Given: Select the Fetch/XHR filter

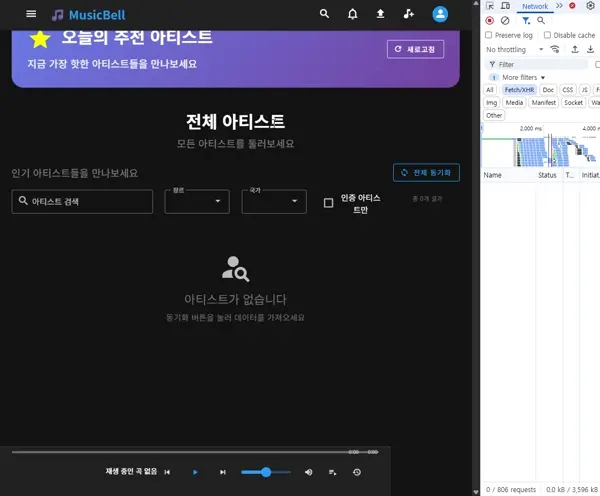Looking at the screenshot, I should (519, 90).
